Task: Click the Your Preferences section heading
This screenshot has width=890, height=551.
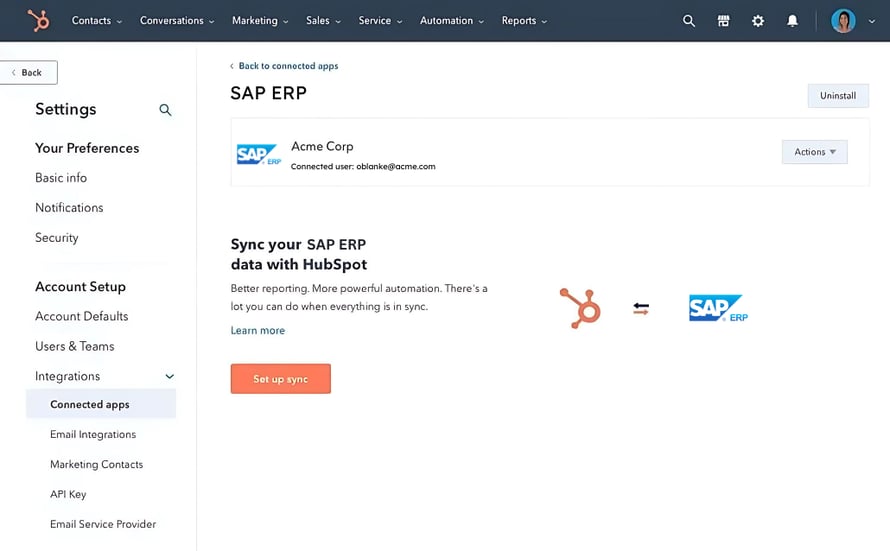Action: coord(87,148)
